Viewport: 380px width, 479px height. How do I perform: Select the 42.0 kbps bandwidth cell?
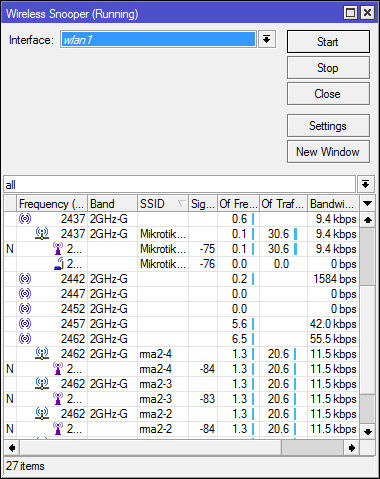333,324
